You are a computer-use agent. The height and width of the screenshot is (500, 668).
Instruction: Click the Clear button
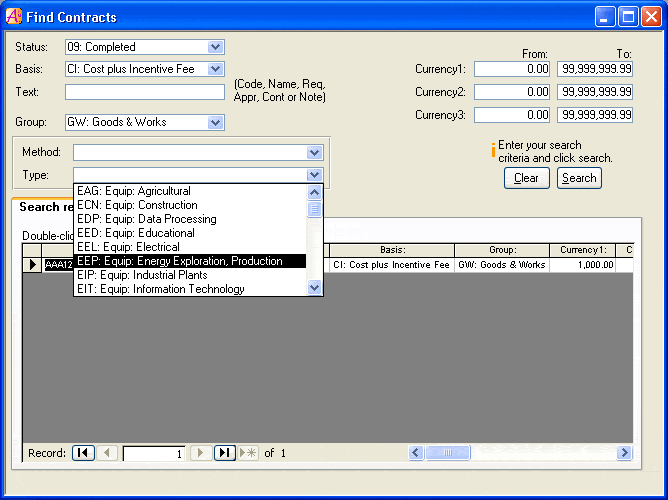pos(527,178)
